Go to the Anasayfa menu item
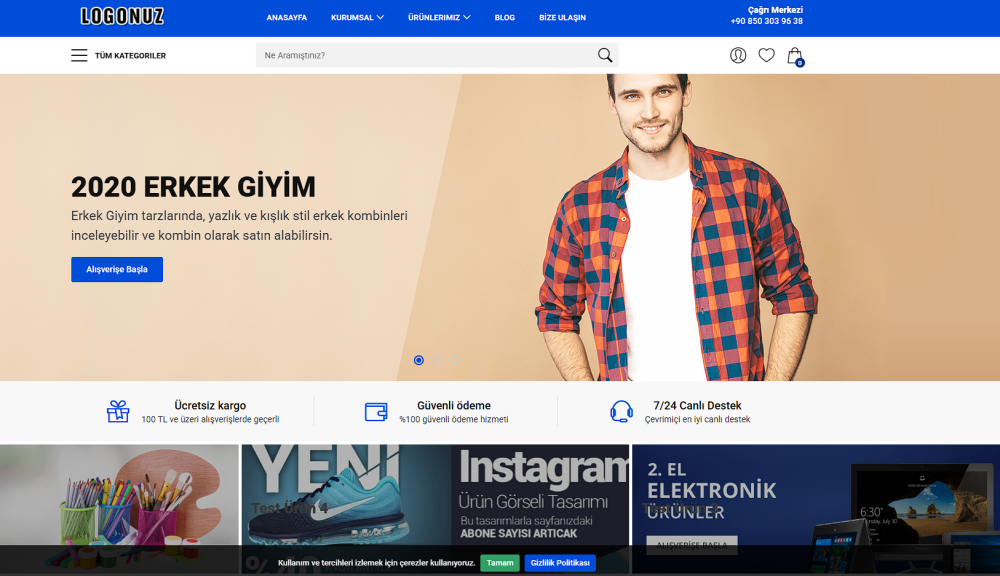Screen dimensions: 1000x576 click(x=286, y=18)
